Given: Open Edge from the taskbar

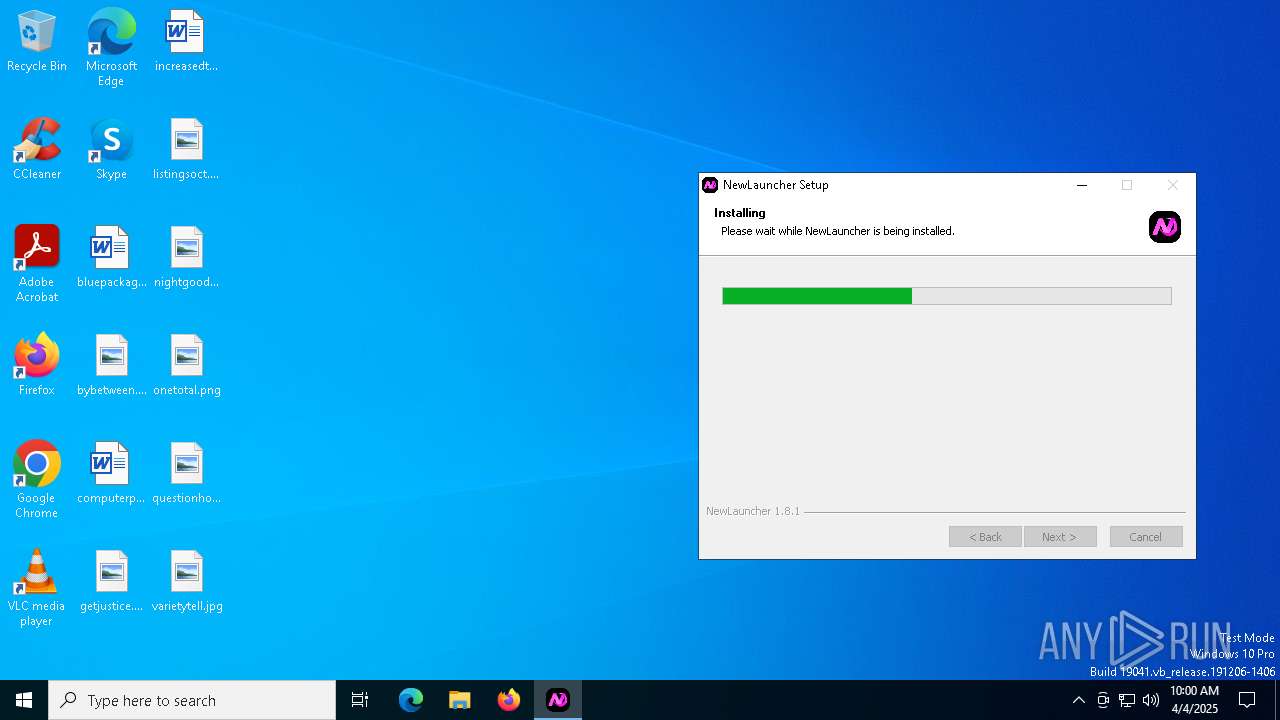Looking at the screenshot, I should point(411,700).
